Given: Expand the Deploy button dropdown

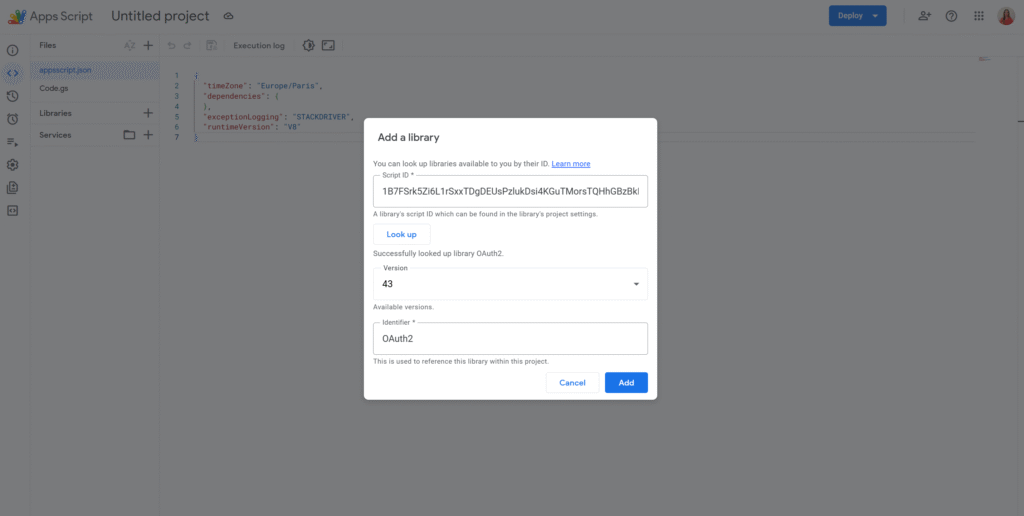Looking at the screenshot, I should point(876,16).
